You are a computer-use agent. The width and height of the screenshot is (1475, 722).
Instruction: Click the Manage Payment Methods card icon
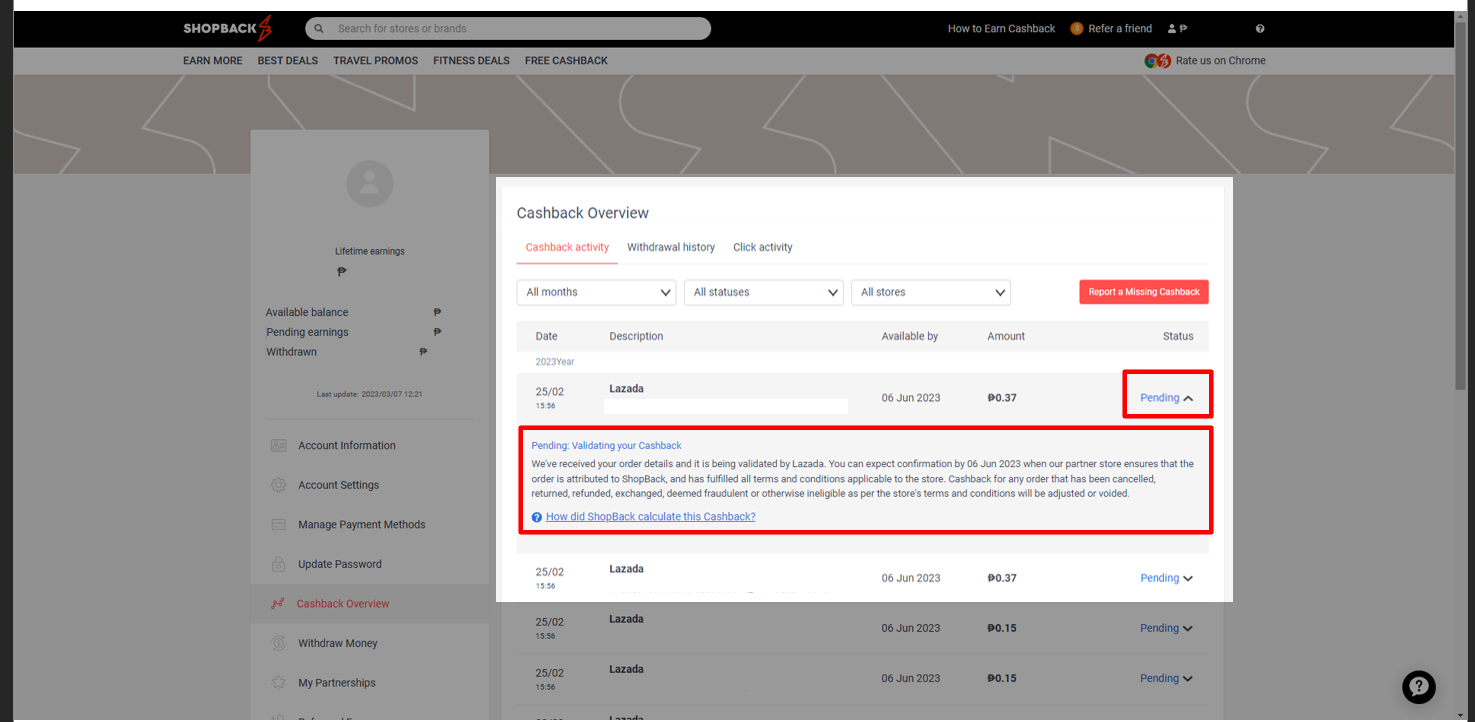278,524
